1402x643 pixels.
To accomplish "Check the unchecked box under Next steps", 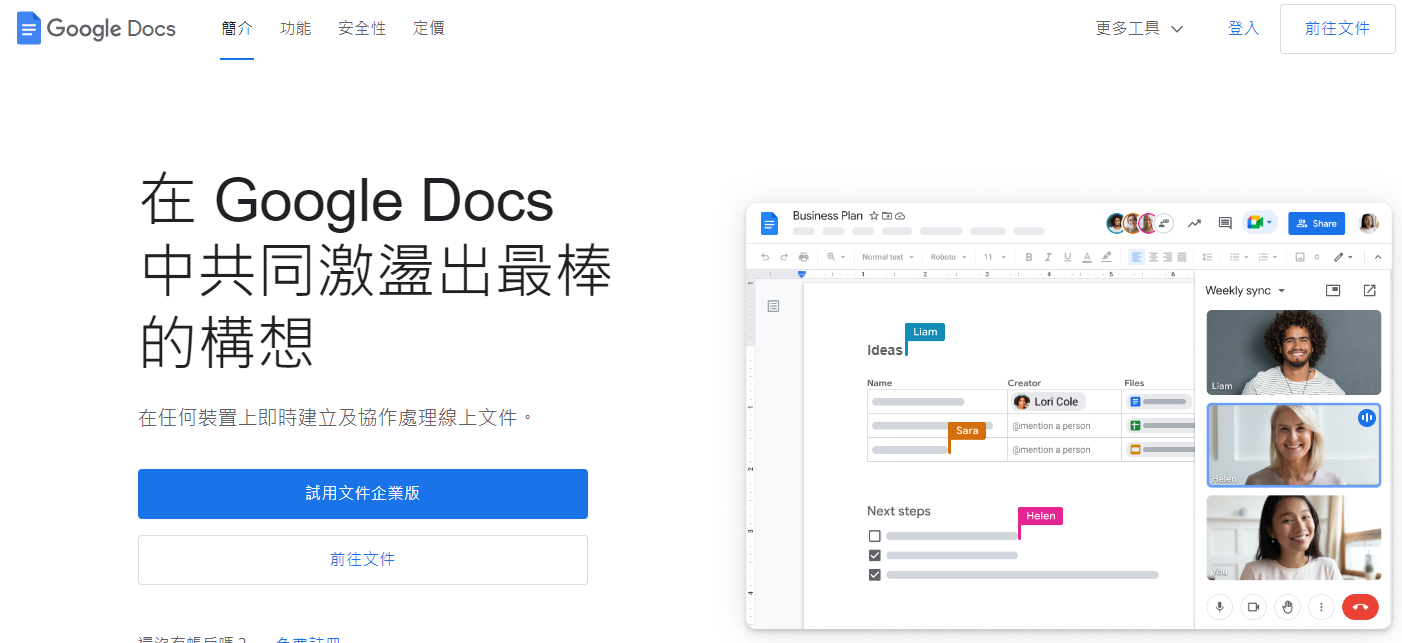I will pyautogui.click(x=874, y=536).
